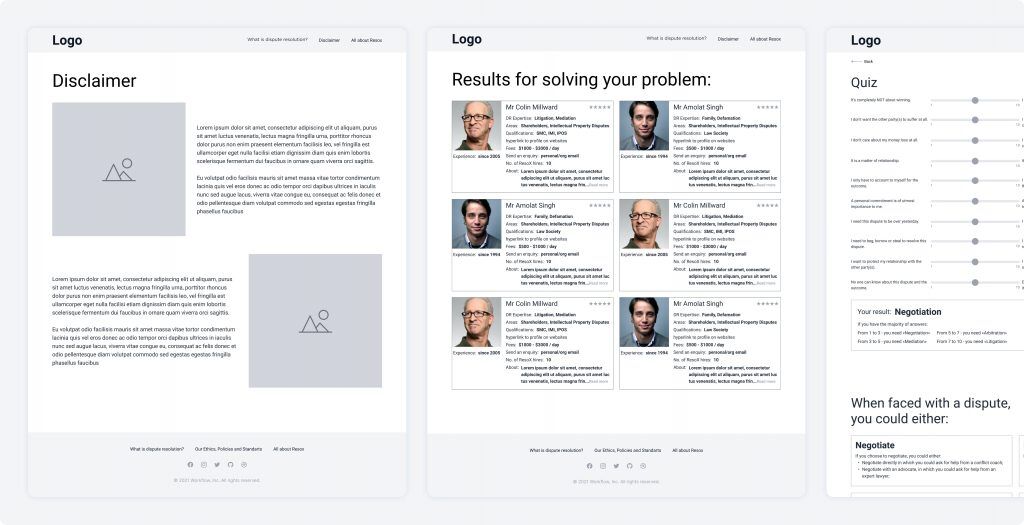This screenshot has height=525, width=1024.
Task: Click the Logo on the Results page header
Action: click(467, 39)
